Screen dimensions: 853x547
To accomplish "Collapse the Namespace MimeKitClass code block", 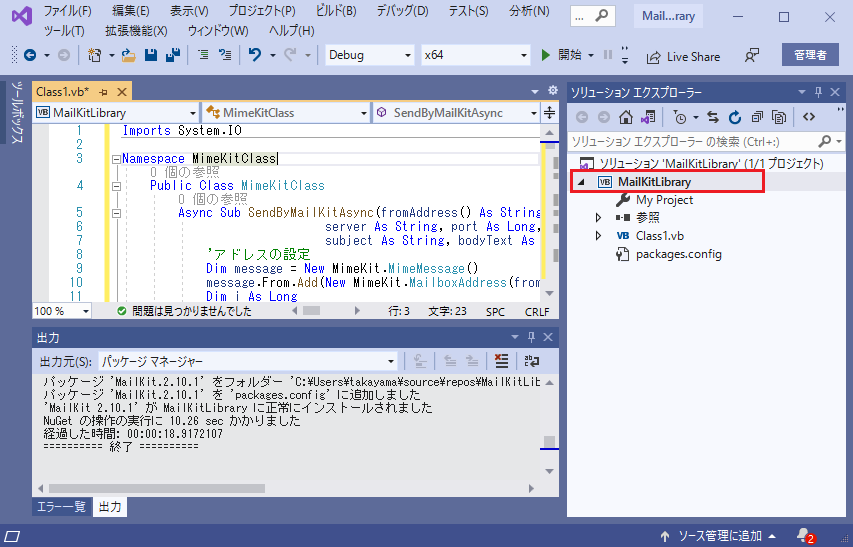I will point(116,159).
